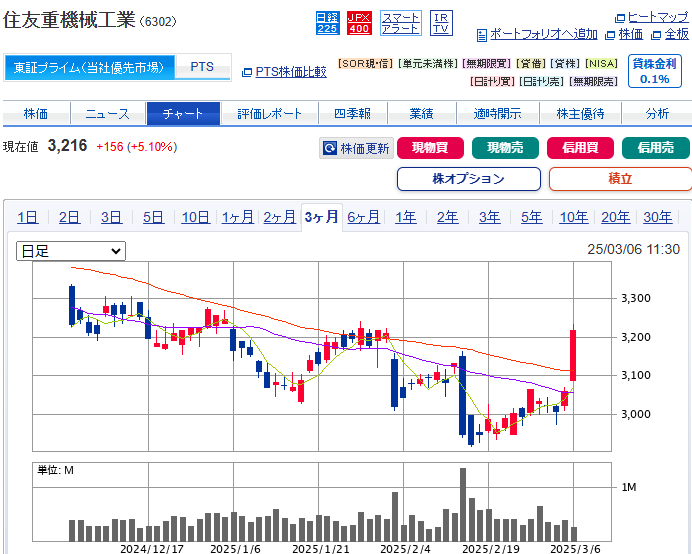Select 1ヶ月 chart period
The width and height of the screenshot is (692, 554).
pyautogui.click(x=237, y=217)
